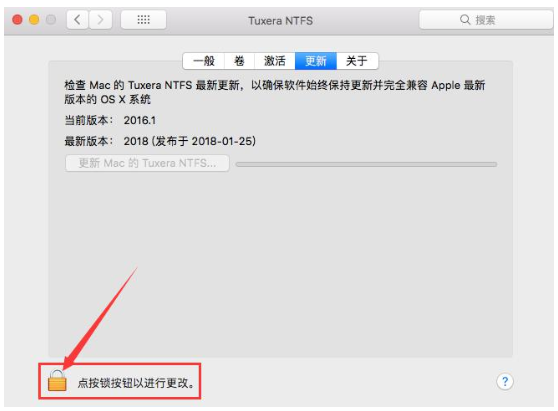Screen dimensions: 558x411
Task: Click 更新 Mac 的 Tuxera NTFS button
Action: [x=147, y=163]
